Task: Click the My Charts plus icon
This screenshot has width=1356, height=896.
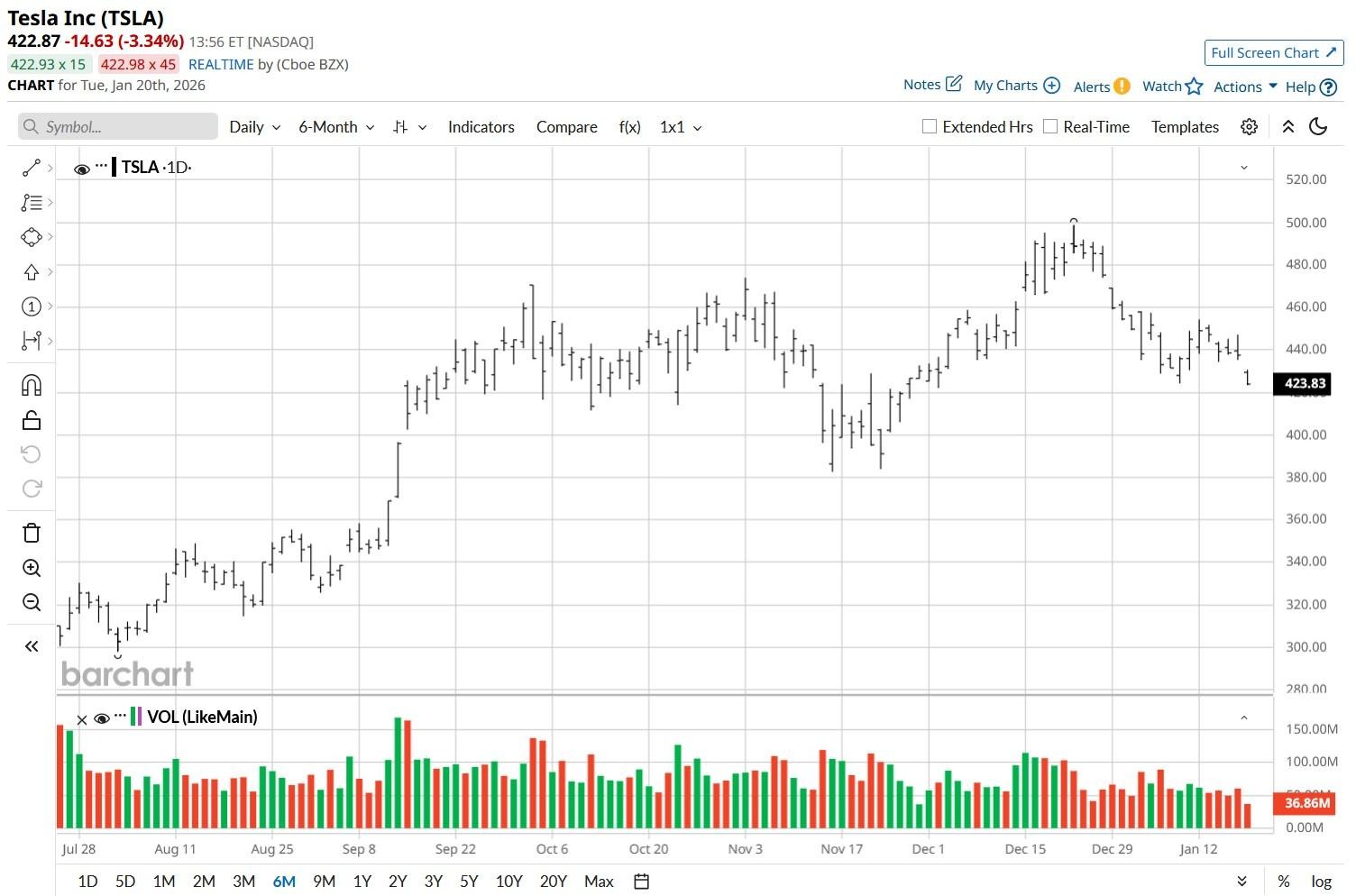Action: tap(1051, 86)
